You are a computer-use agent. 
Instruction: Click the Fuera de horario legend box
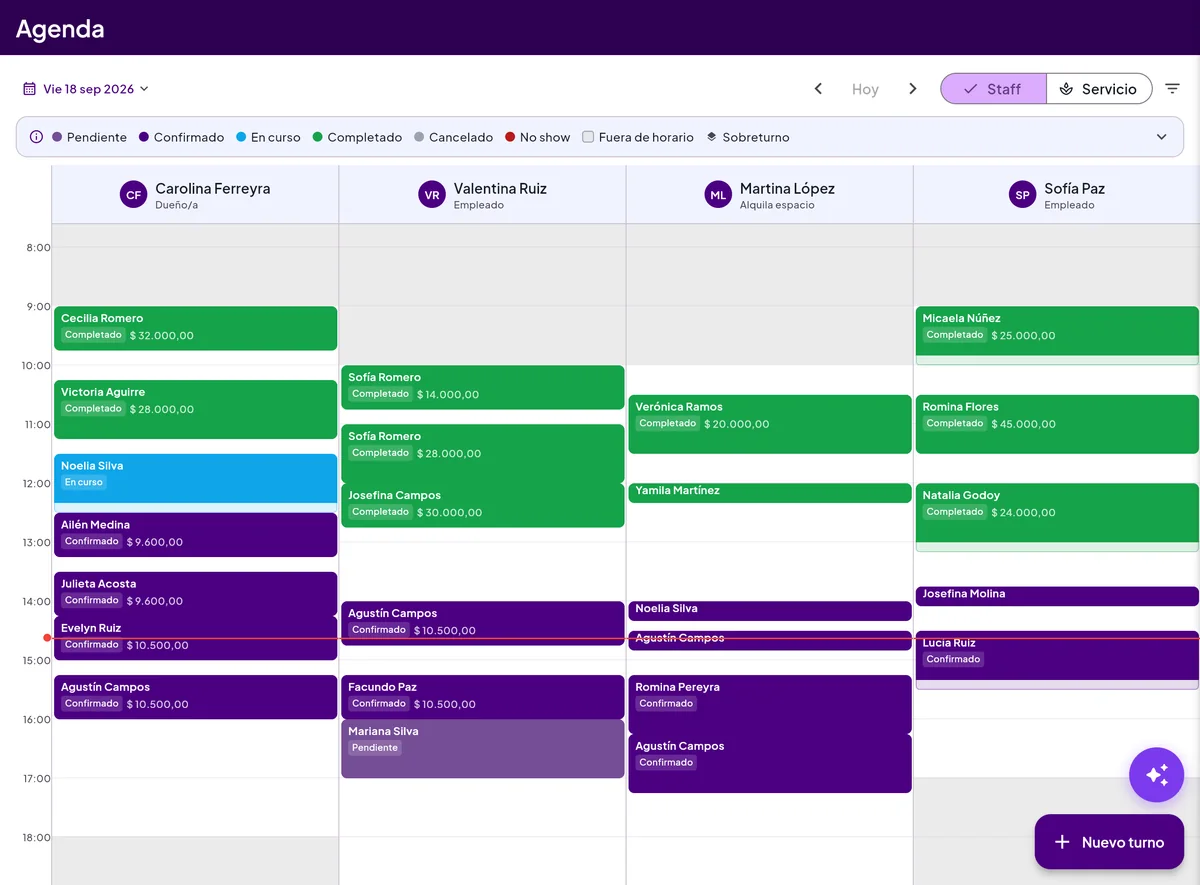coord(588,137)
